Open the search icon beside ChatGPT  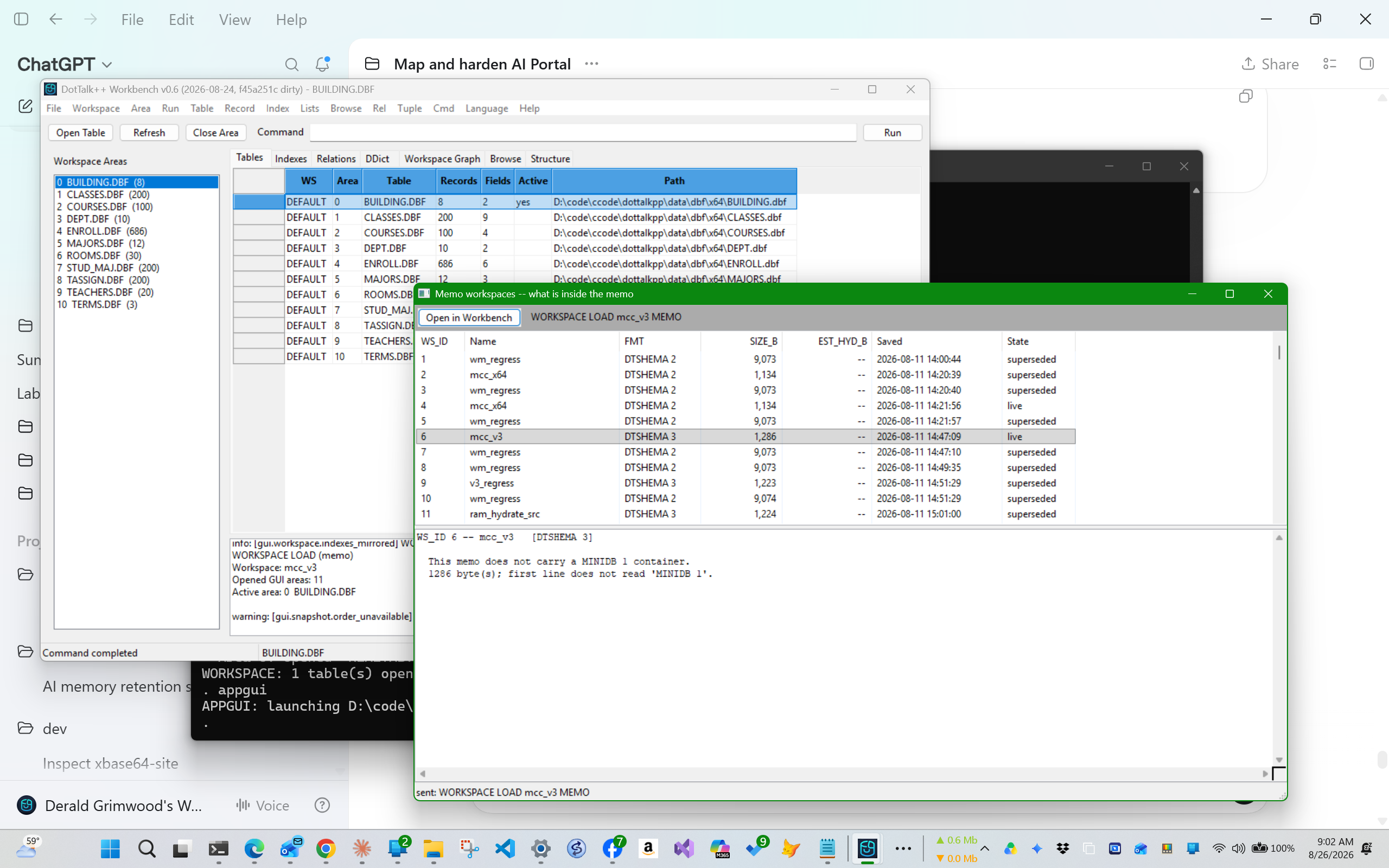291,65
